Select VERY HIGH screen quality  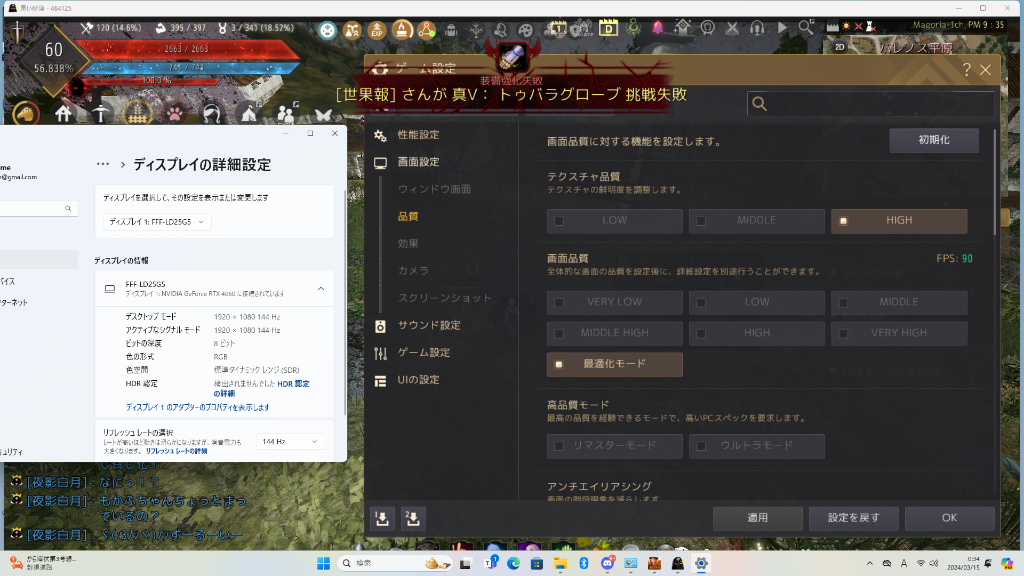[x=899, y=333]
